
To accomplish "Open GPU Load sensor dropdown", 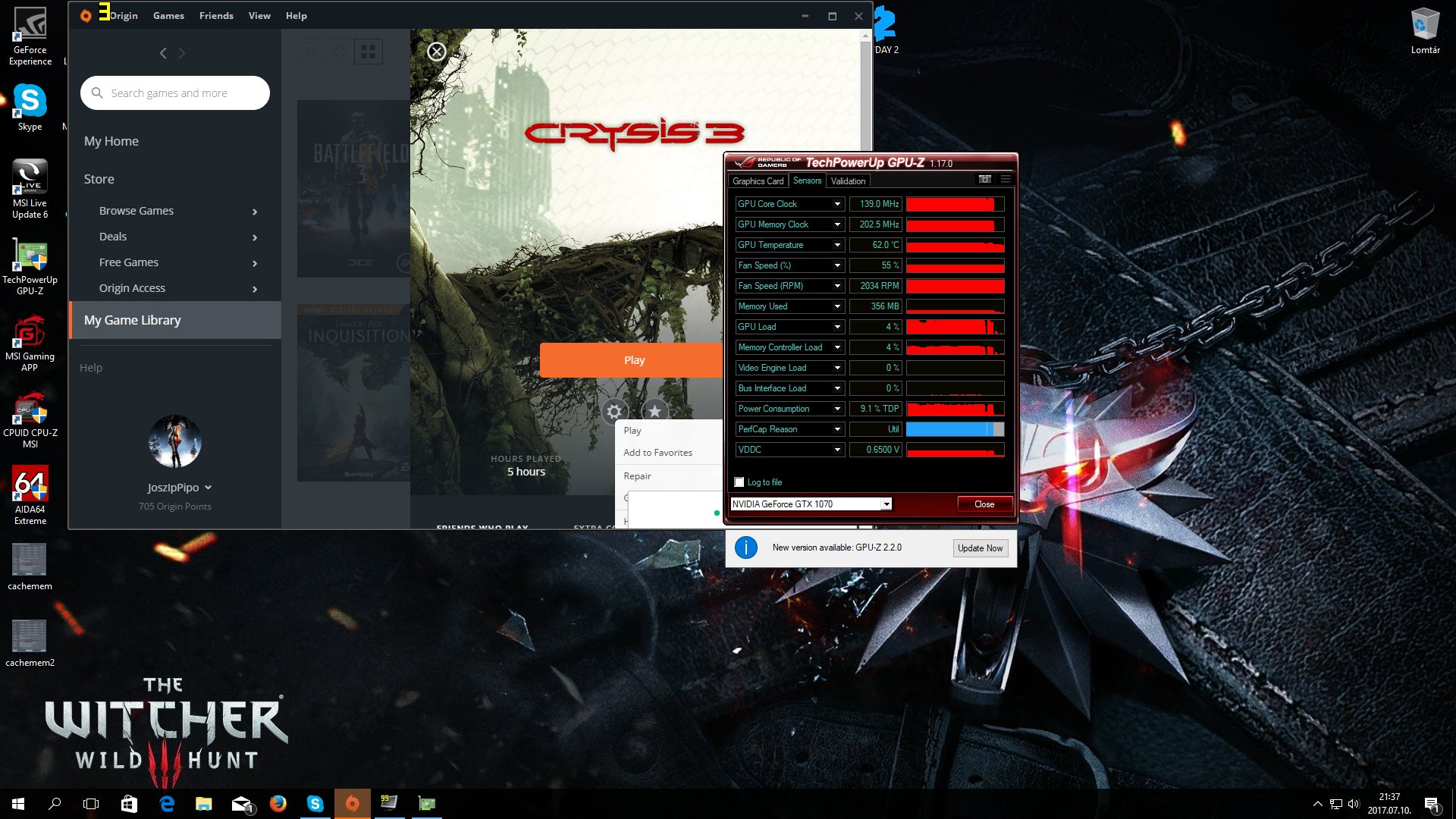I will (837, 327).
